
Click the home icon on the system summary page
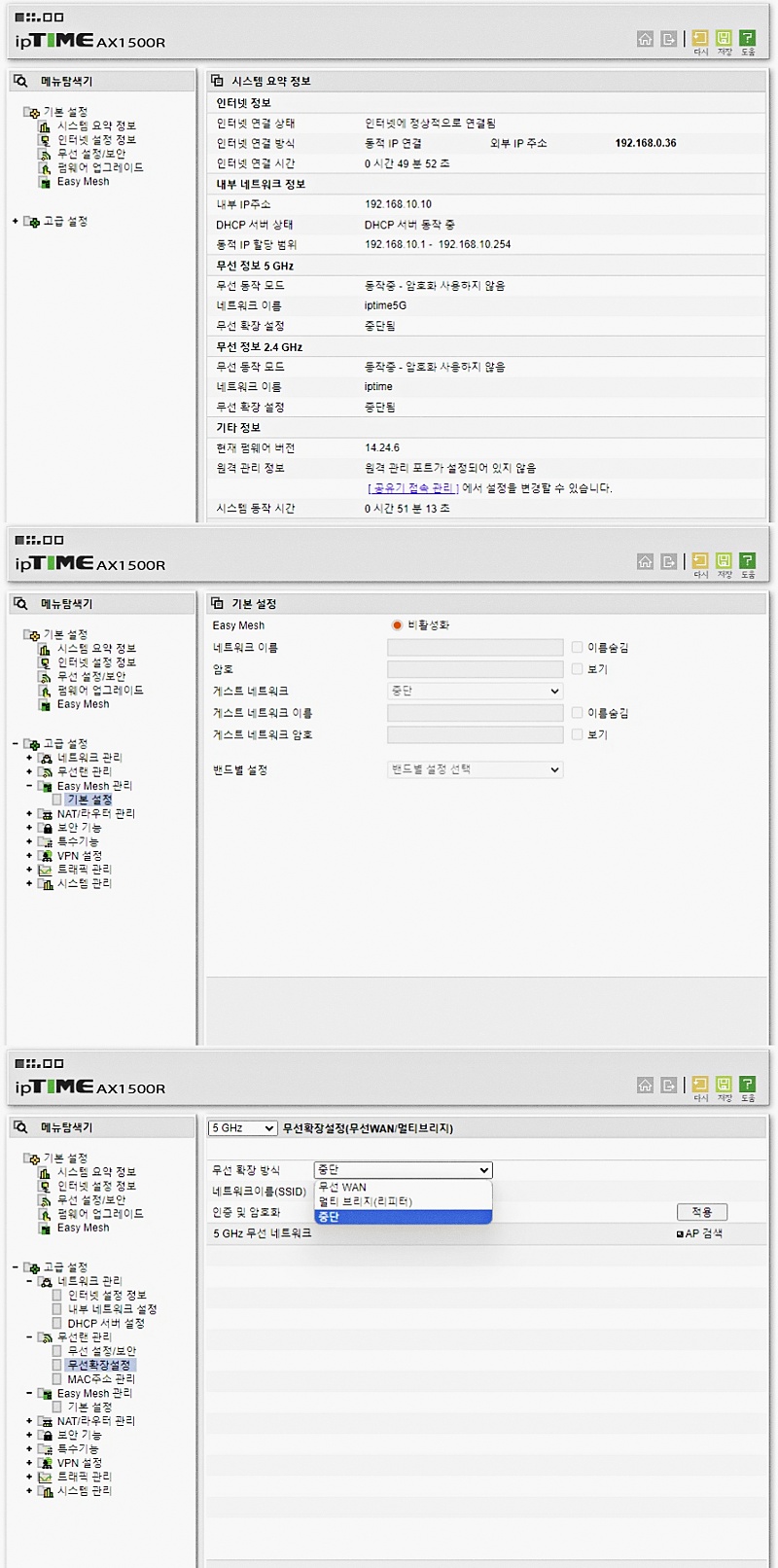pyautogui.click(x=645, y=38)
